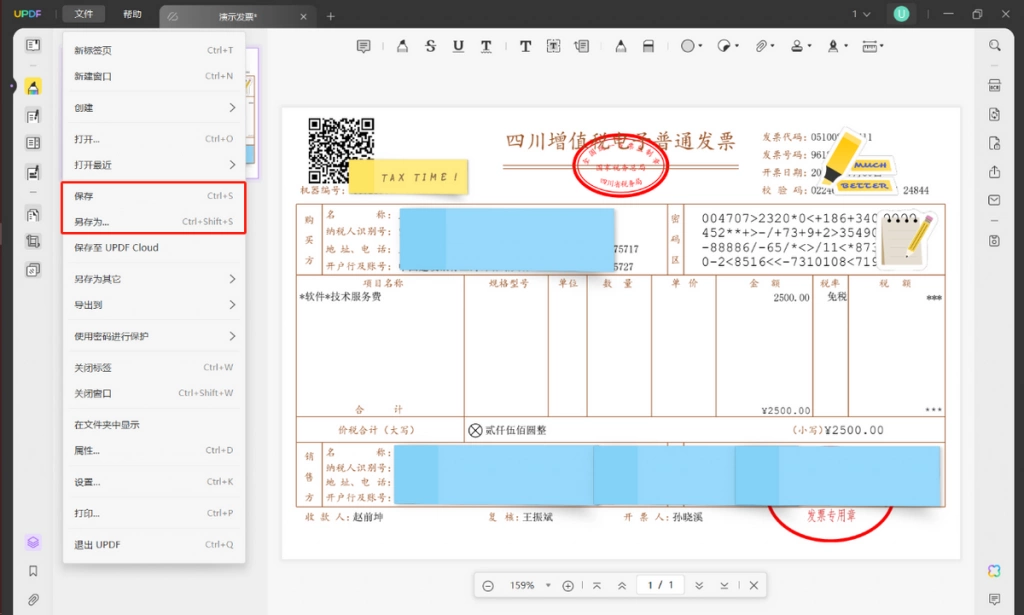Viewport: 1024px width, 615px height.
Task: Expand the 打开最近 submenu
Action: 232,165
